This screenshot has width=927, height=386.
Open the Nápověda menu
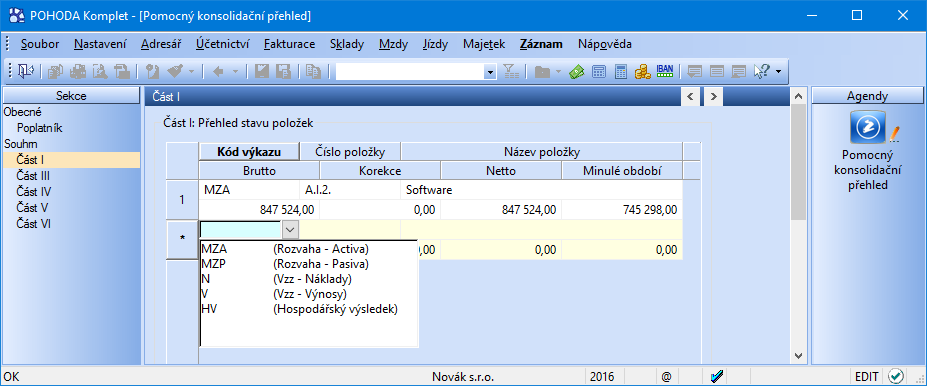pyautogui.click(x=605, y=44)
